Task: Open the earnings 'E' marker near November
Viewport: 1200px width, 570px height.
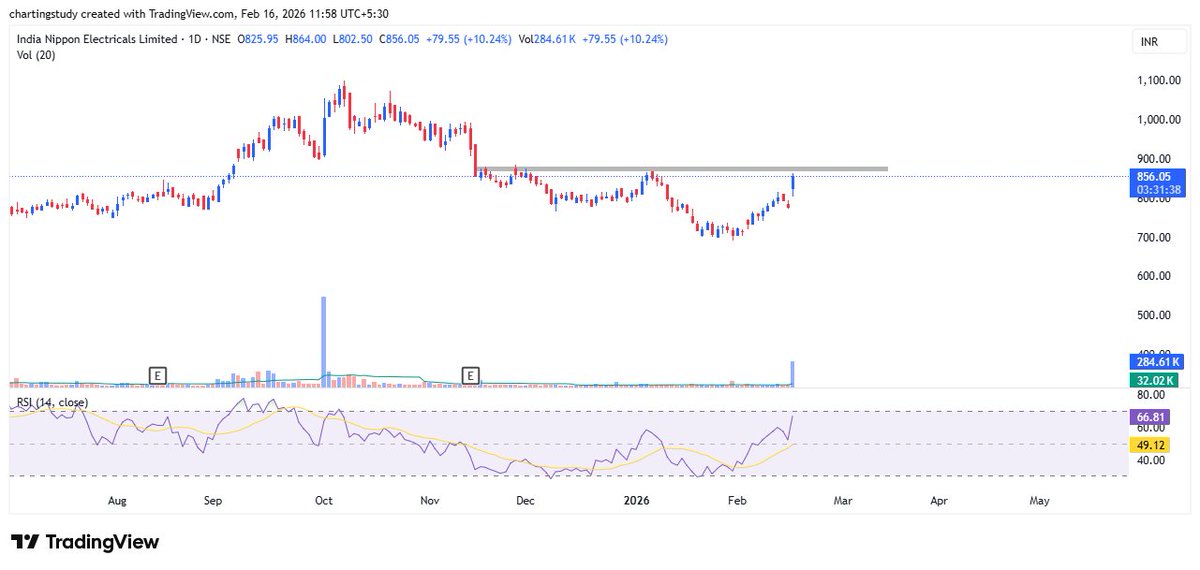Action: (470, 375)
